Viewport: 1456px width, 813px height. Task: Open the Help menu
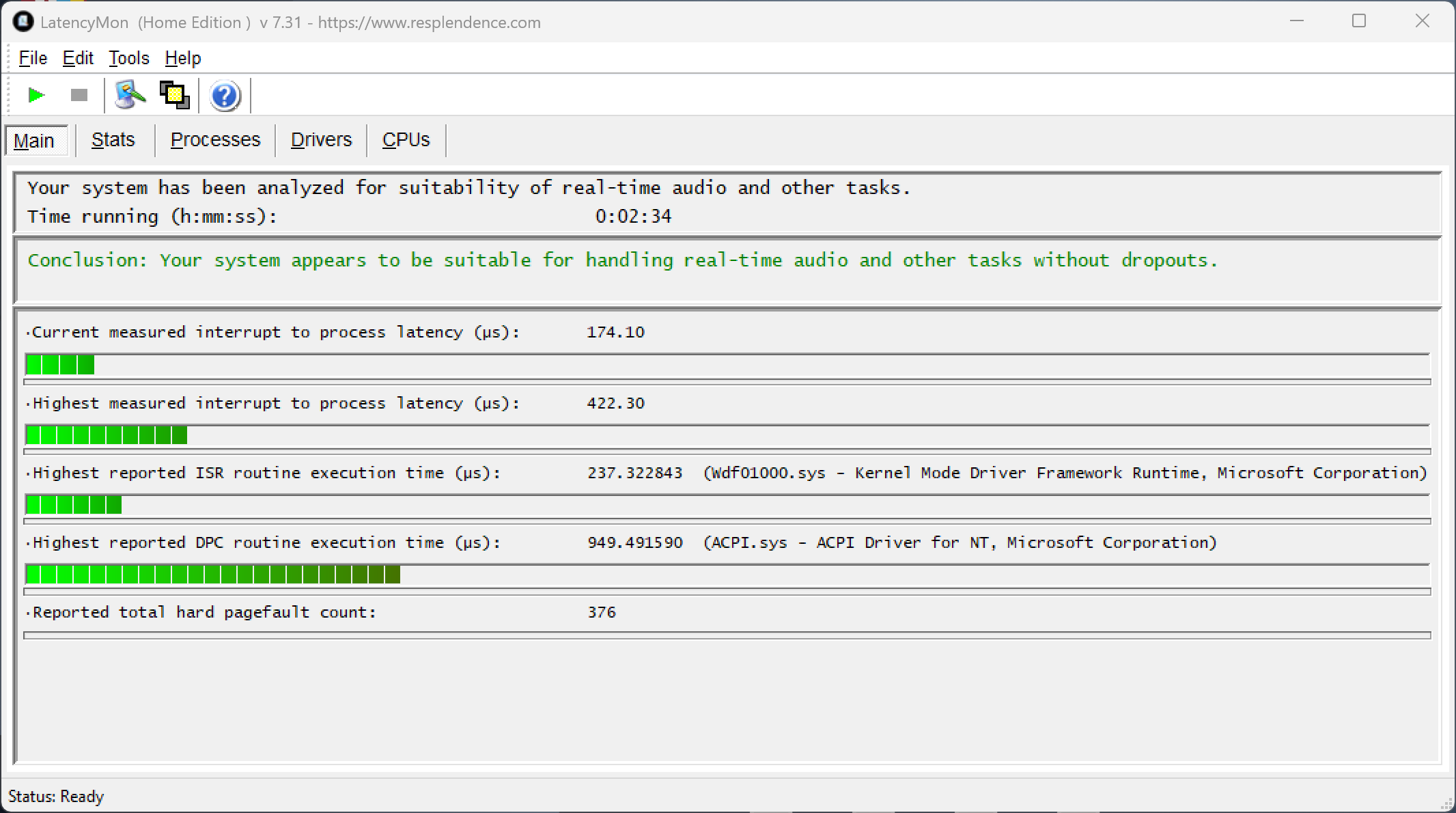point(183,58)
